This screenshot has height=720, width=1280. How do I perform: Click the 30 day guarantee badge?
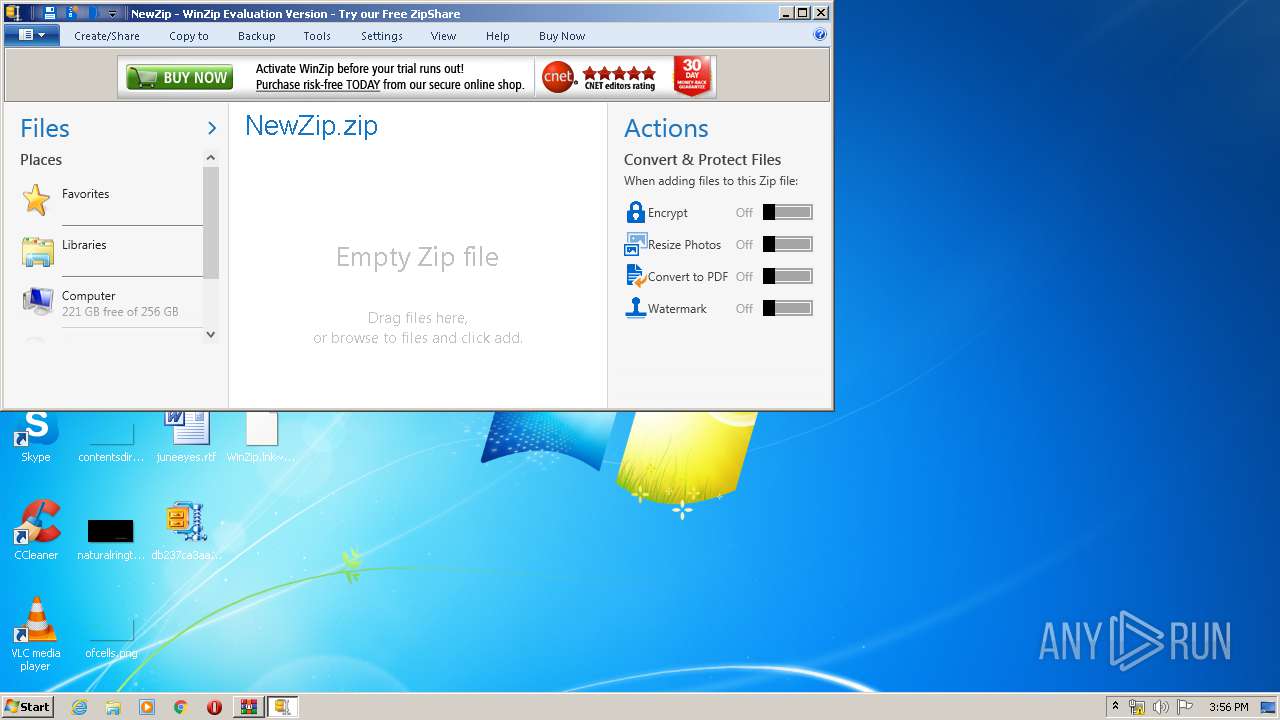pyautogui.click(x=692, y=77)
